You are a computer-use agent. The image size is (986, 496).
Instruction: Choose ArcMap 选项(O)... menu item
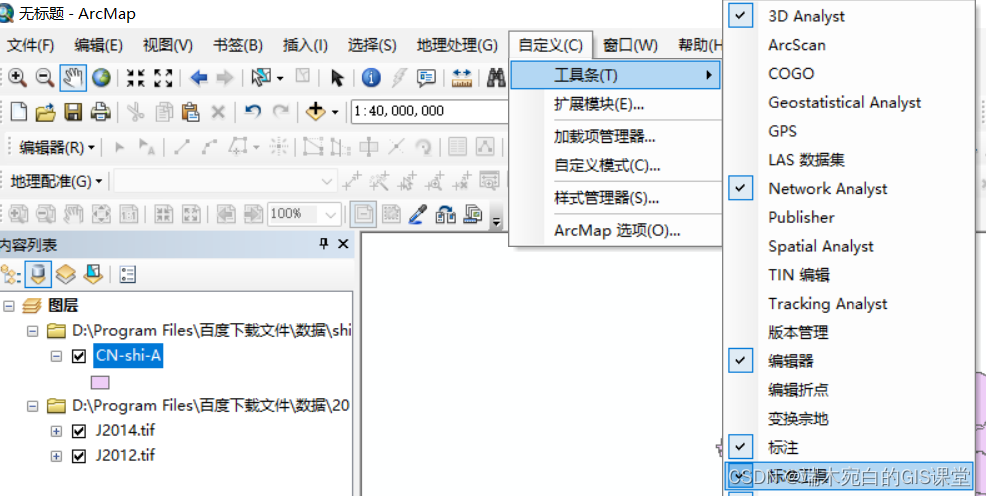pyautogui.click(x=615, y=231)
